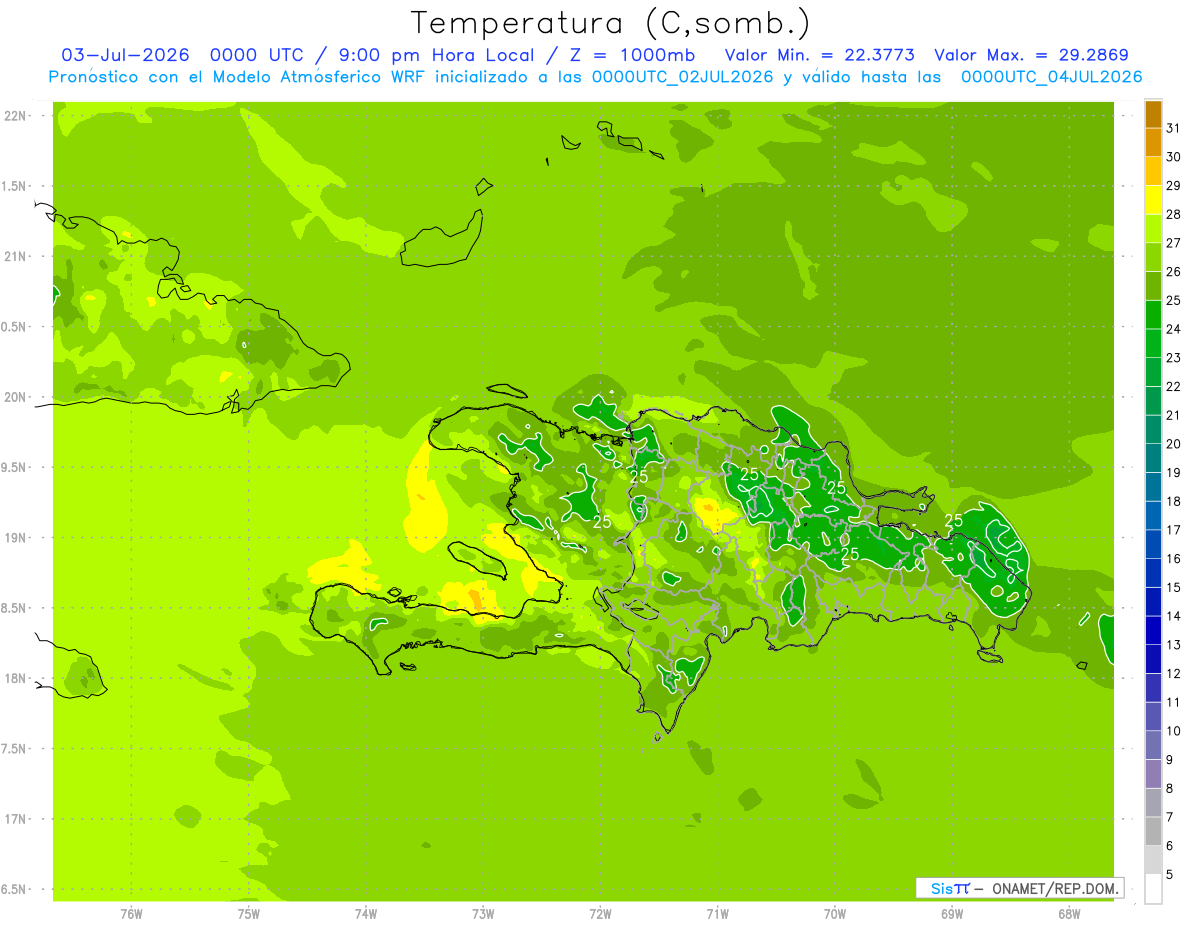Click the "69W" longitude label
The width and height of the screenshot is (1200, 927).
[x=952, y=914]
